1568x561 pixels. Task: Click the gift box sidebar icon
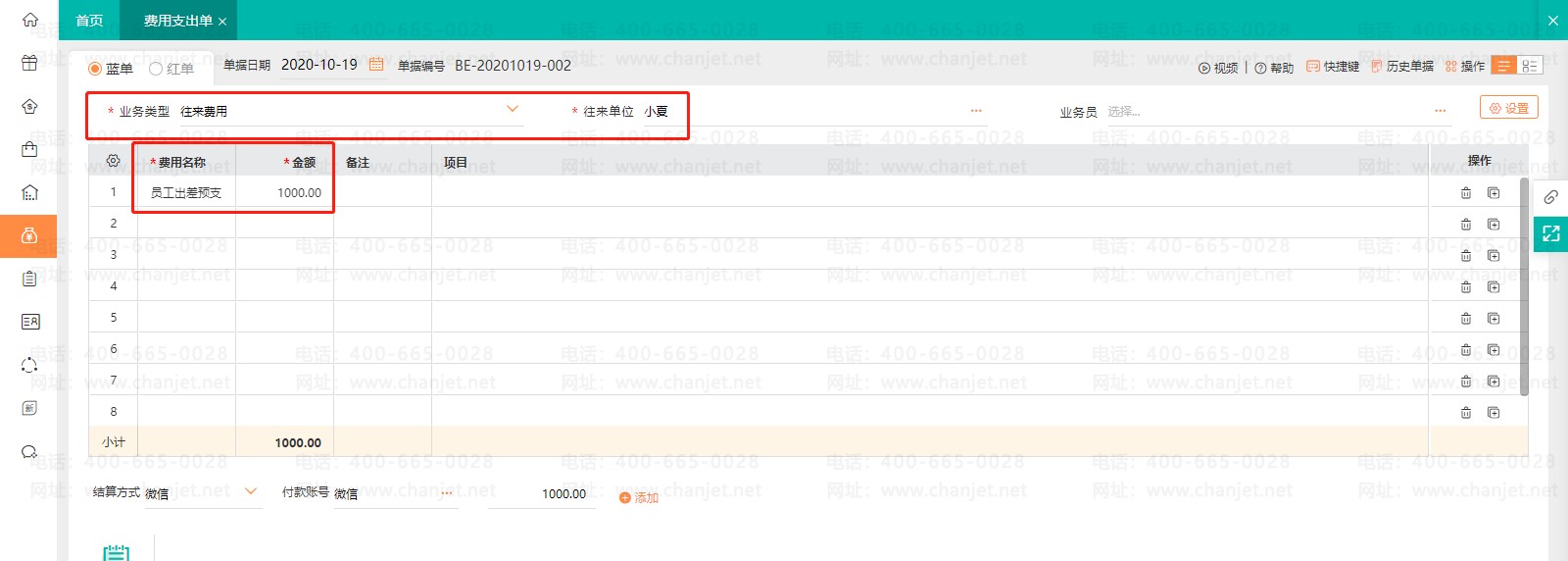[29, 63]
